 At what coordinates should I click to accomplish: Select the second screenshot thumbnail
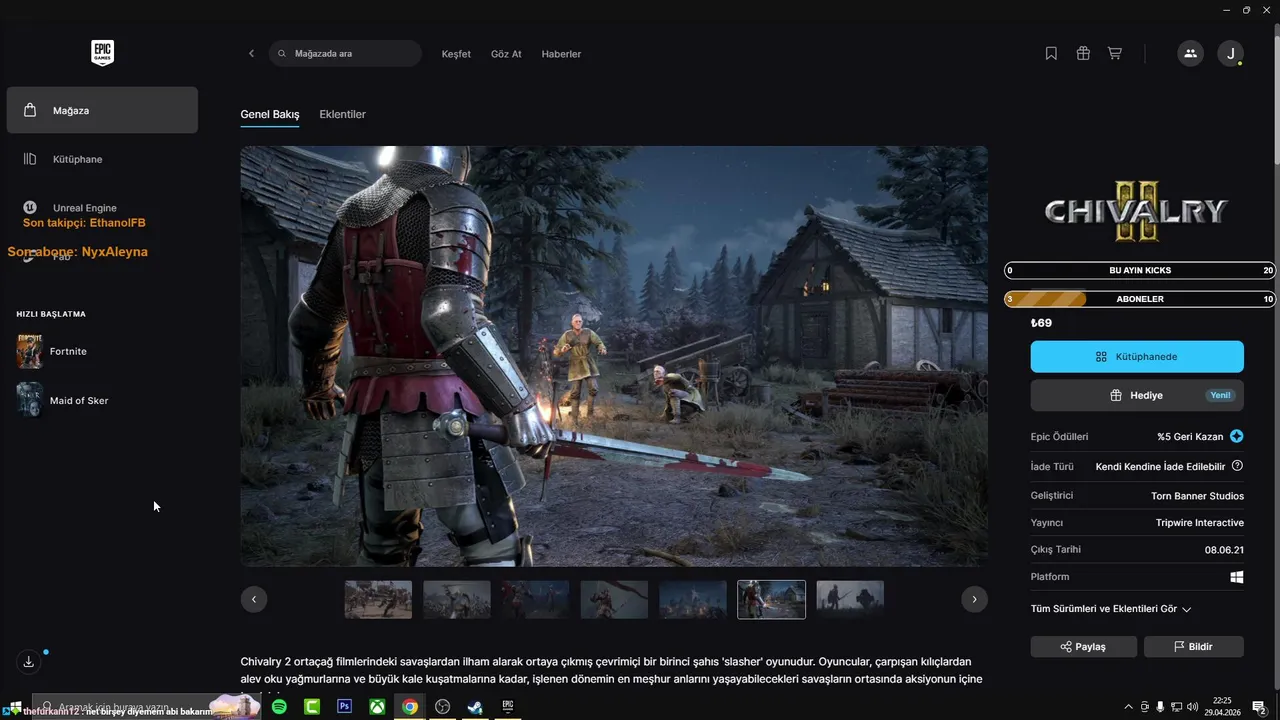tap(457, 599)
